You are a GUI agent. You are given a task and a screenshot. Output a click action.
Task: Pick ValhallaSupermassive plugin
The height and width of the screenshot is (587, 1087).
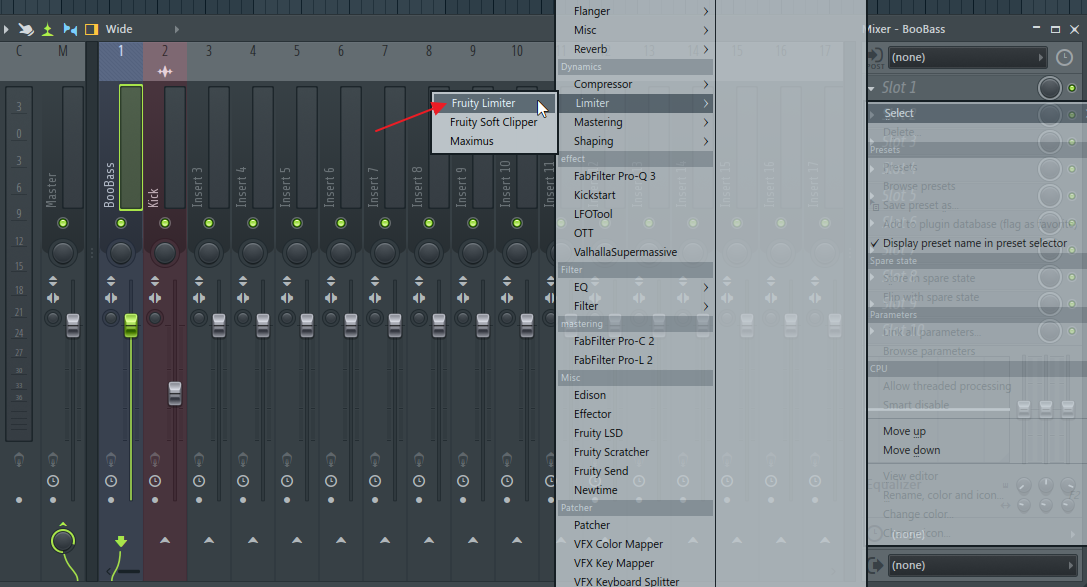pyautogui.click(x=636, y=252)
